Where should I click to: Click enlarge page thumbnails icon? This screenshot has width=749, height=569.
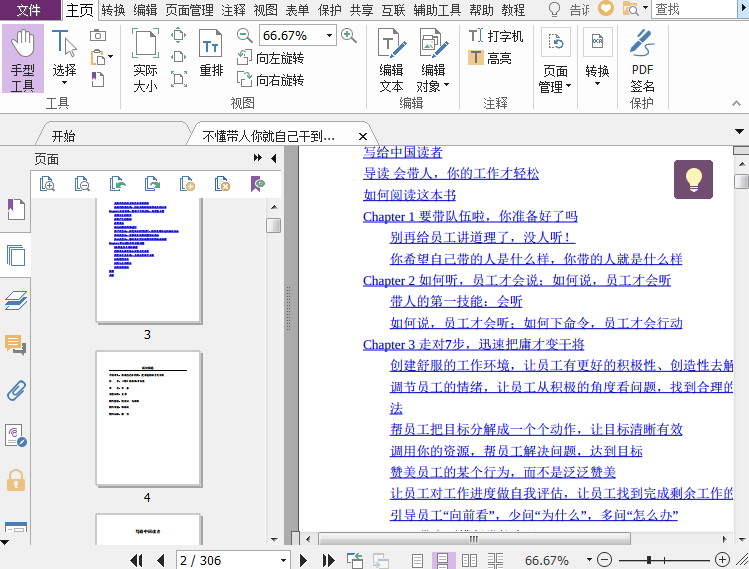(x=47, y=184)
